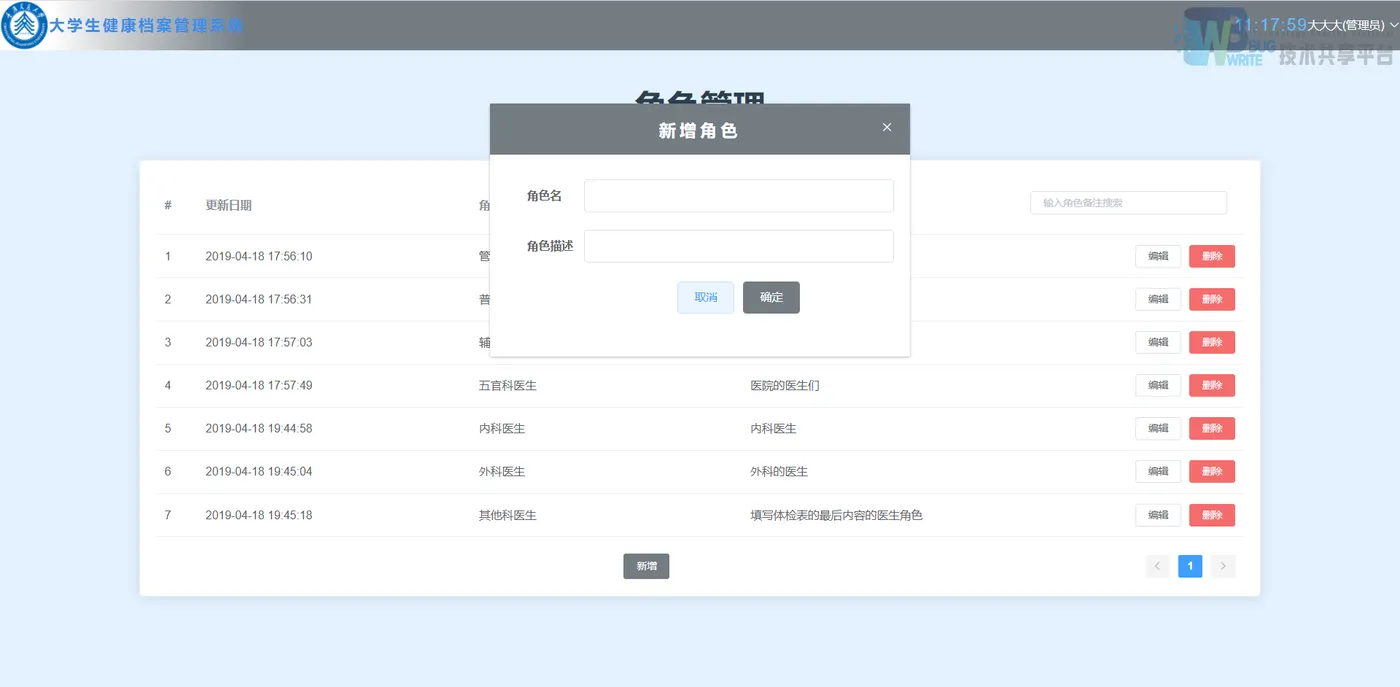Click the role remark search box
Viewport: 1400px width, 687px height.
tap(1128, 203)
